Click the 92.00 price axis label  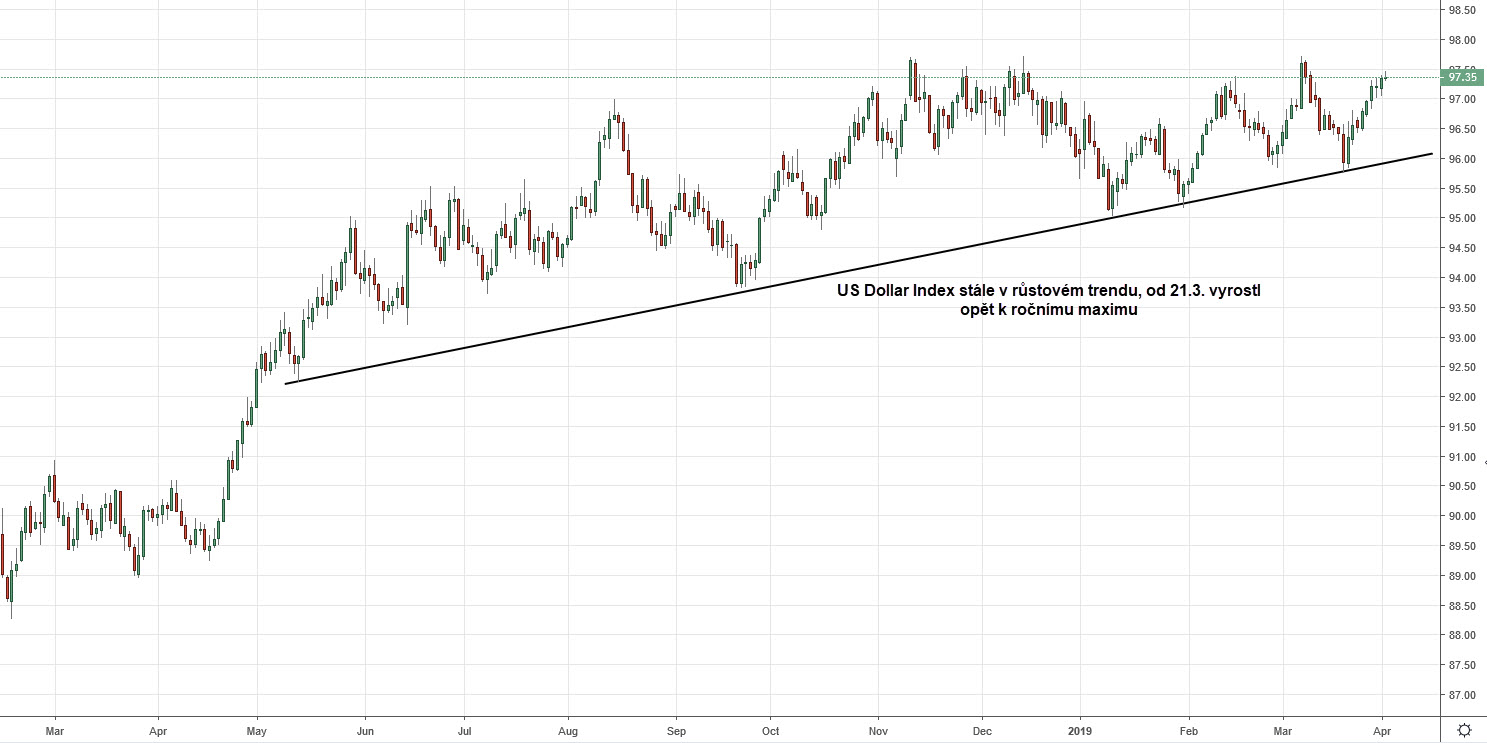[x=1461, y=398]
